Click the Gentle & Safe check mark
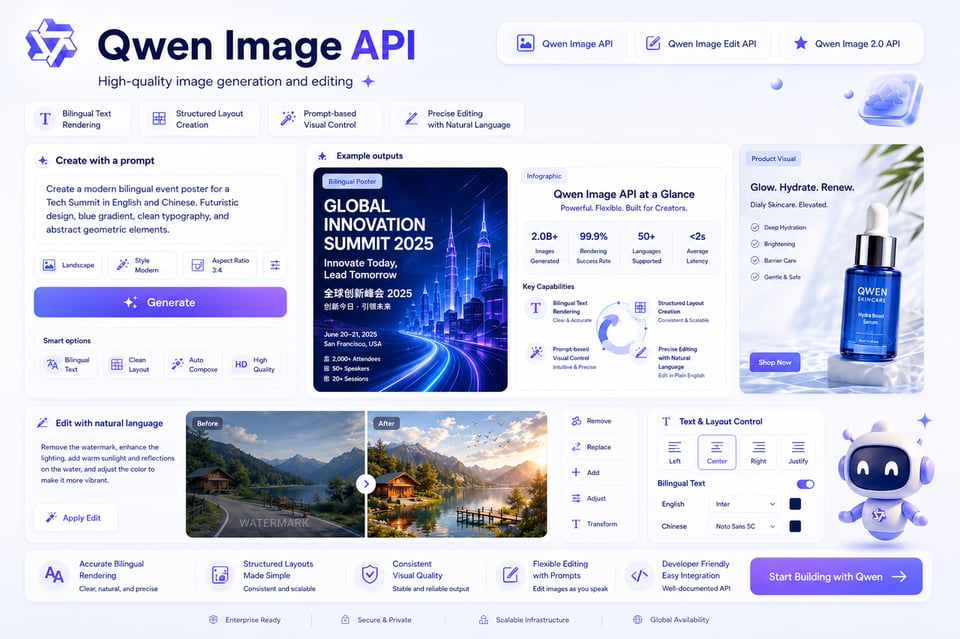 coord(755,277)
